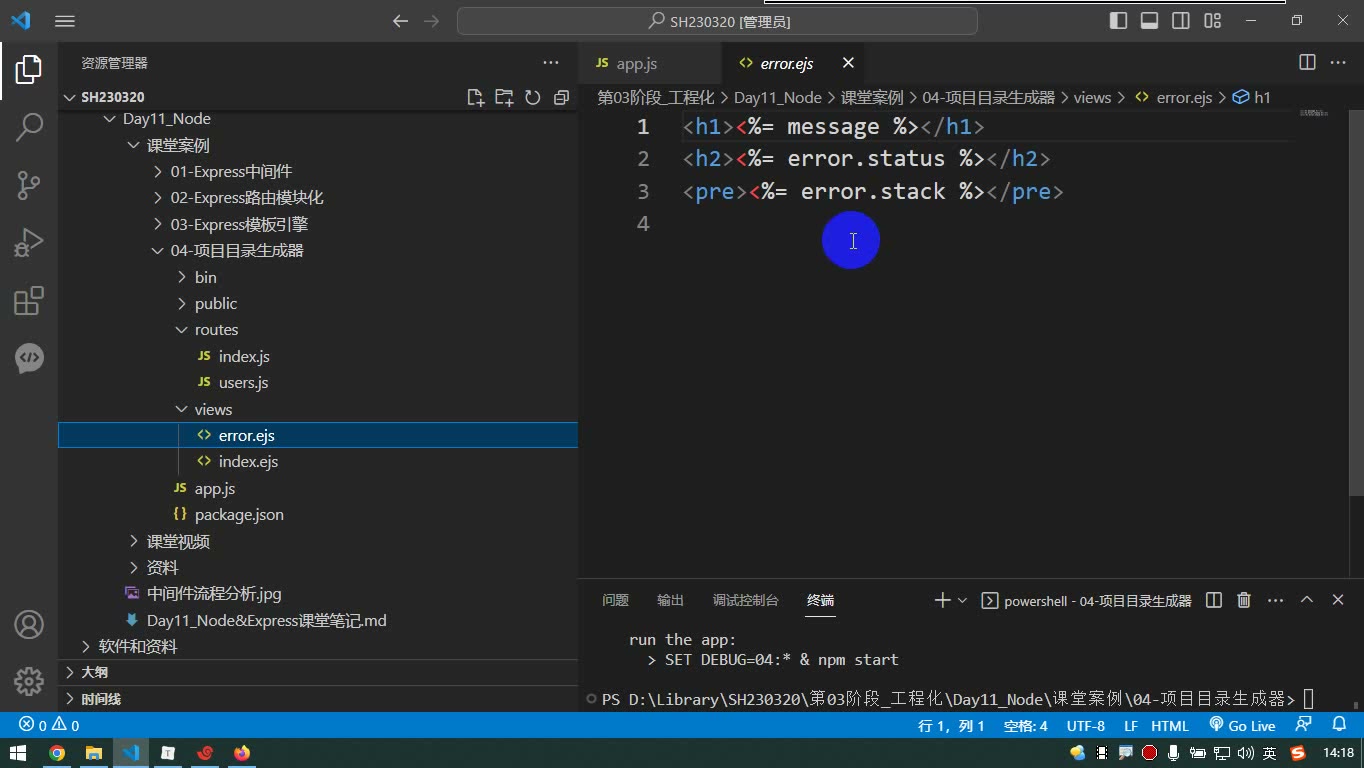Screen dimensions: 1364x768
Task: Open the new terminal profile dropdown
Action: pos(962,600)
